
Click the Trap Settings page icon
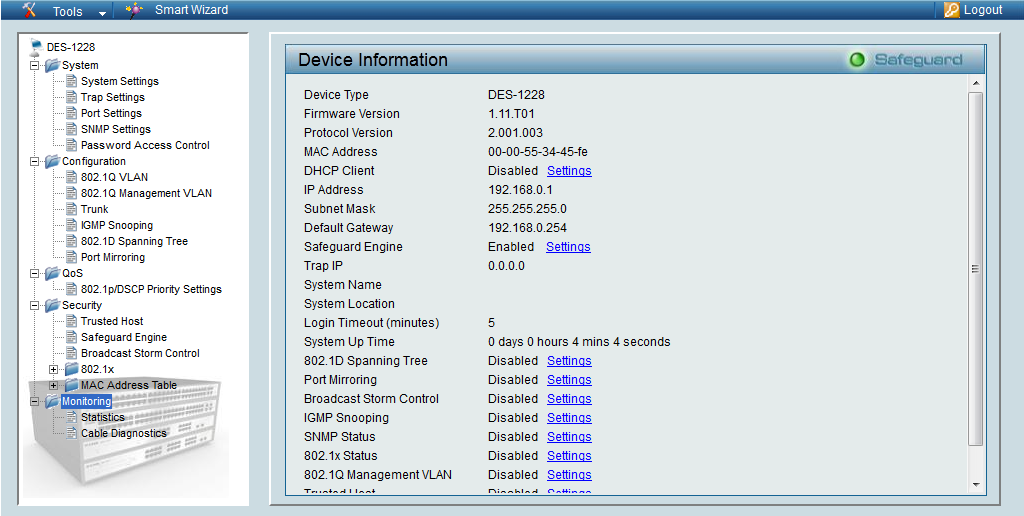(71, 97)
